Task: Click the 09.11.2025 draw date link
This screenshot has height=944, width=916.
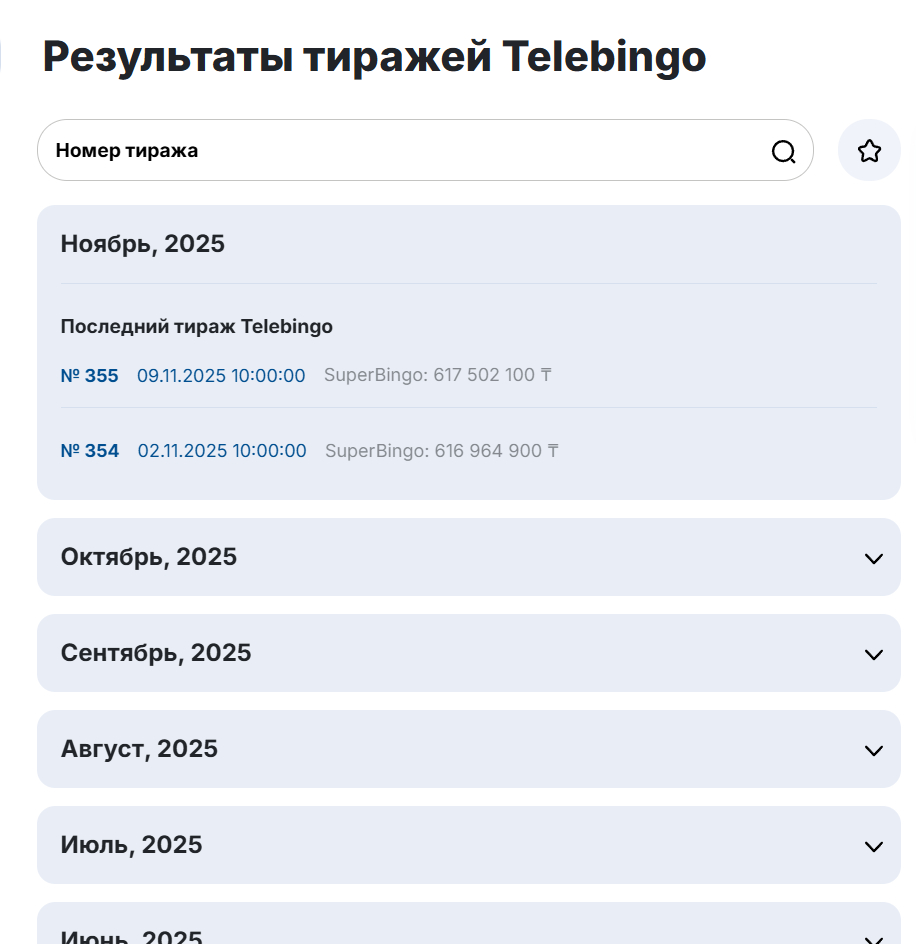Action: pyautogui.click(x=221, y=376)
